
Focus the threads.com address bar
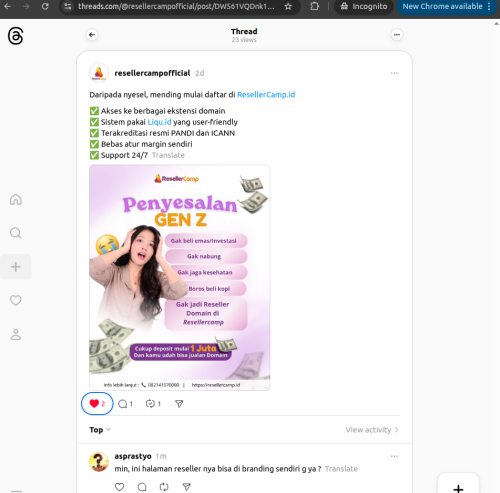click(x=176, y=6)
